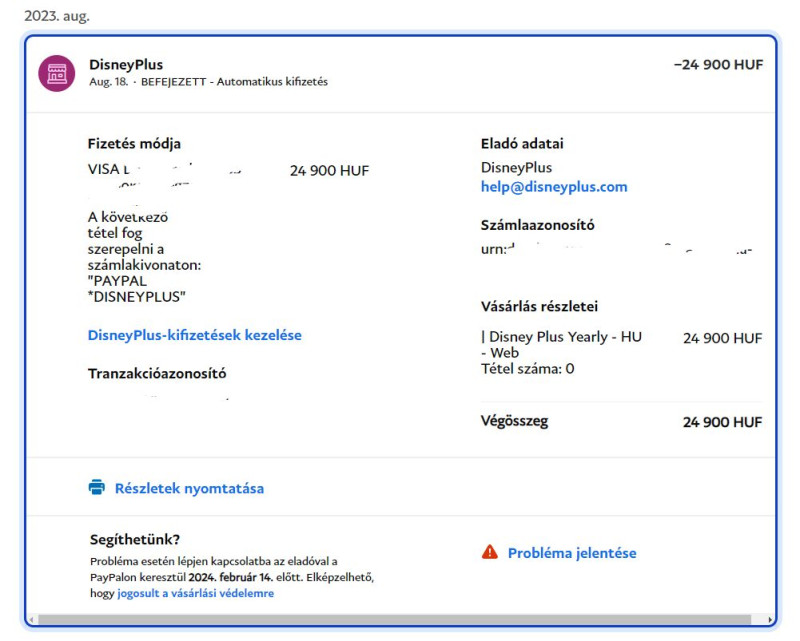Click the "PAYPAL *DISNEYPLUS" statement text
This screenshot has height=641, width=800.
(136, 289)
